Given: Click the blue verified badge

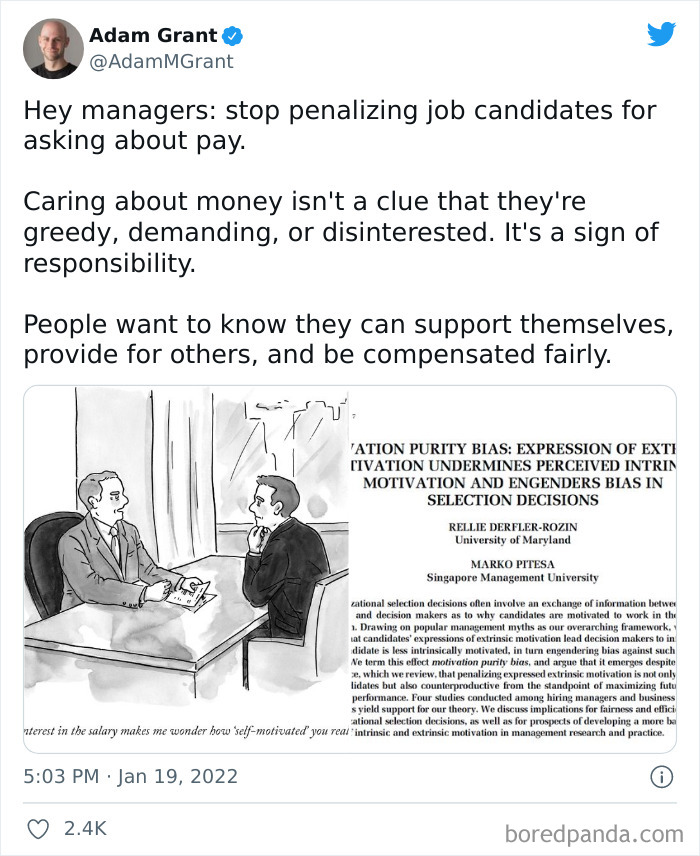Looking at the screenshot, I should pos(232,36).
